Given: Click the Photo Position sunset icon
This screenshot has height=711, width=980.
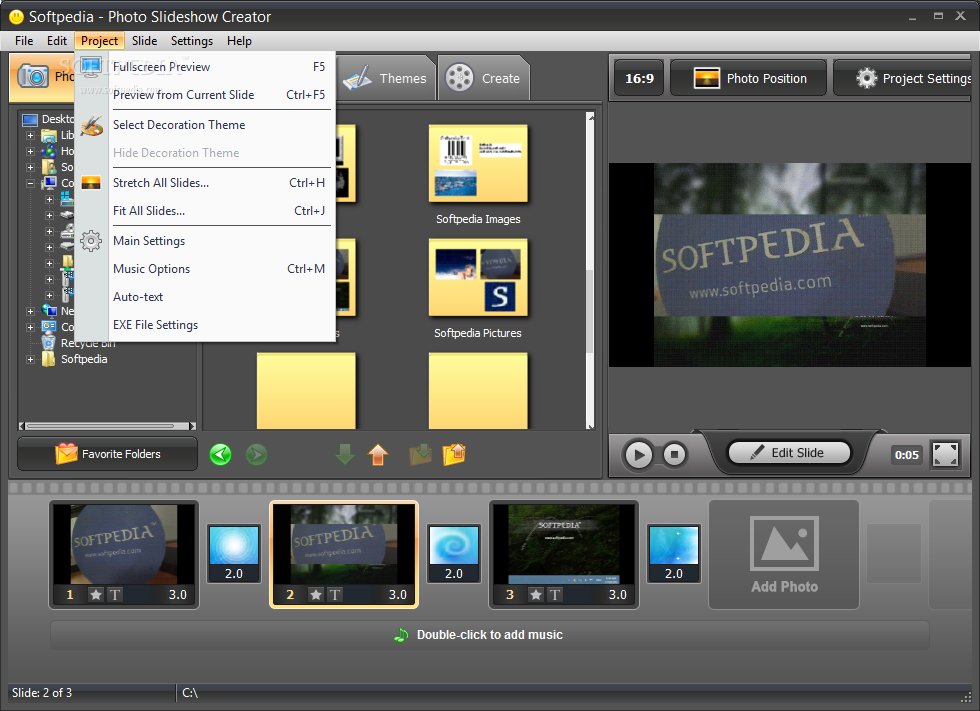Looking at the screenshot, I should [706, 78].
